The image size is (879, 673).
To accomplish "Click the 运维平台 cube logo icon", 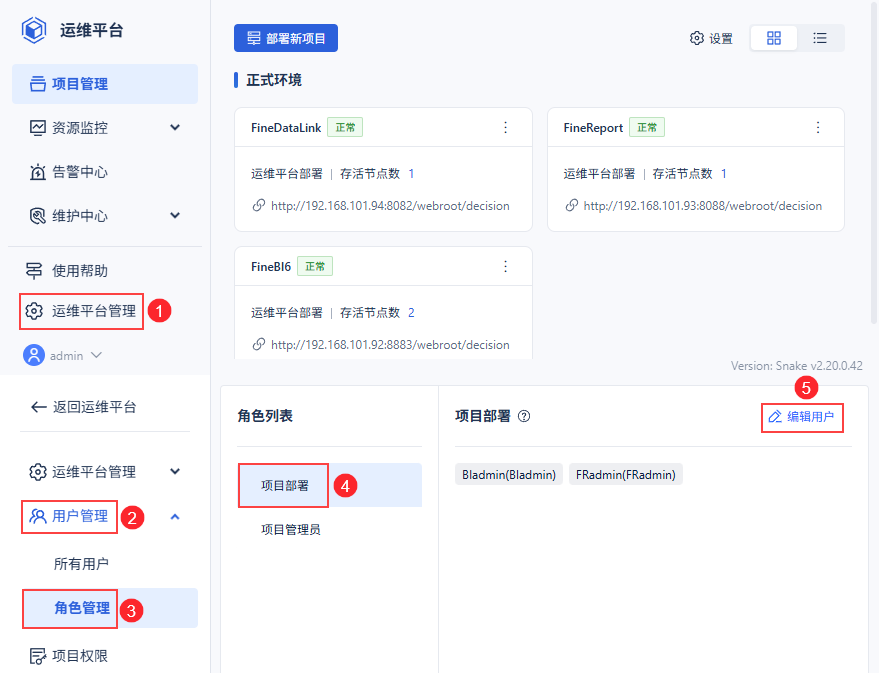I will [x=34, y=30].
